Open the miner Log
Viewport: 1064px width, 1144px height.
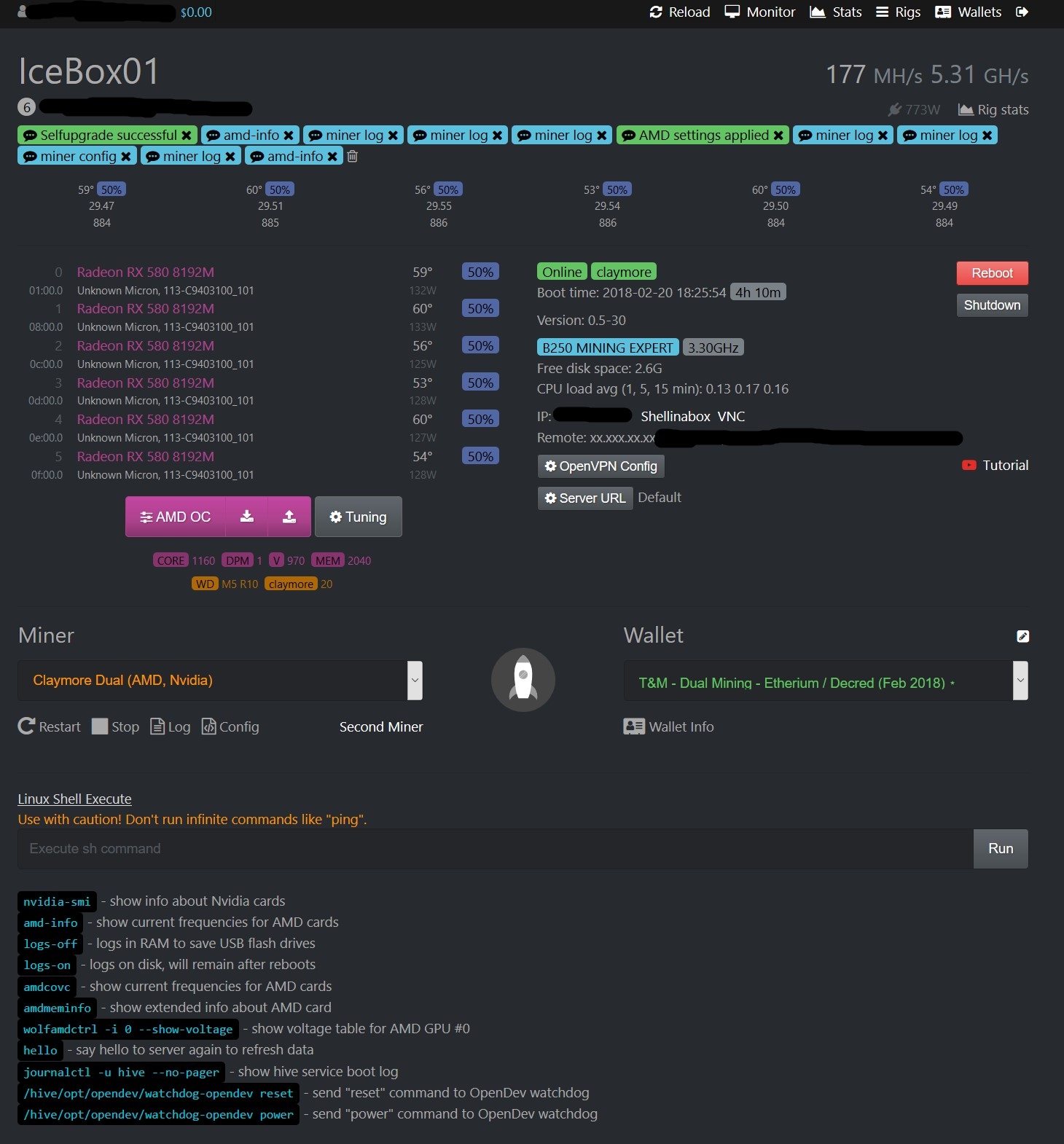point(170,726)
